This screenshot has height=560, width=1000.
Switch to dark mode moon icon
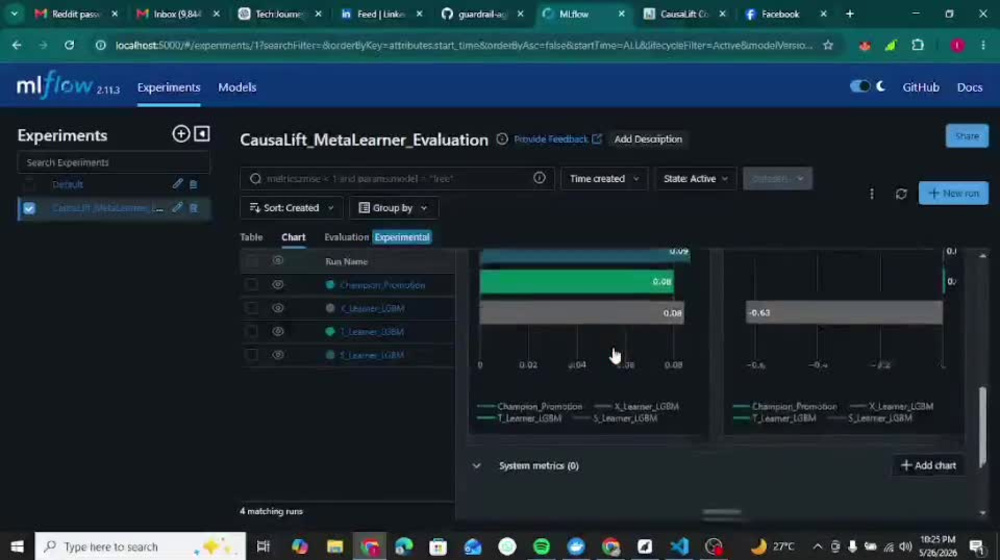[x=881, y=86]
